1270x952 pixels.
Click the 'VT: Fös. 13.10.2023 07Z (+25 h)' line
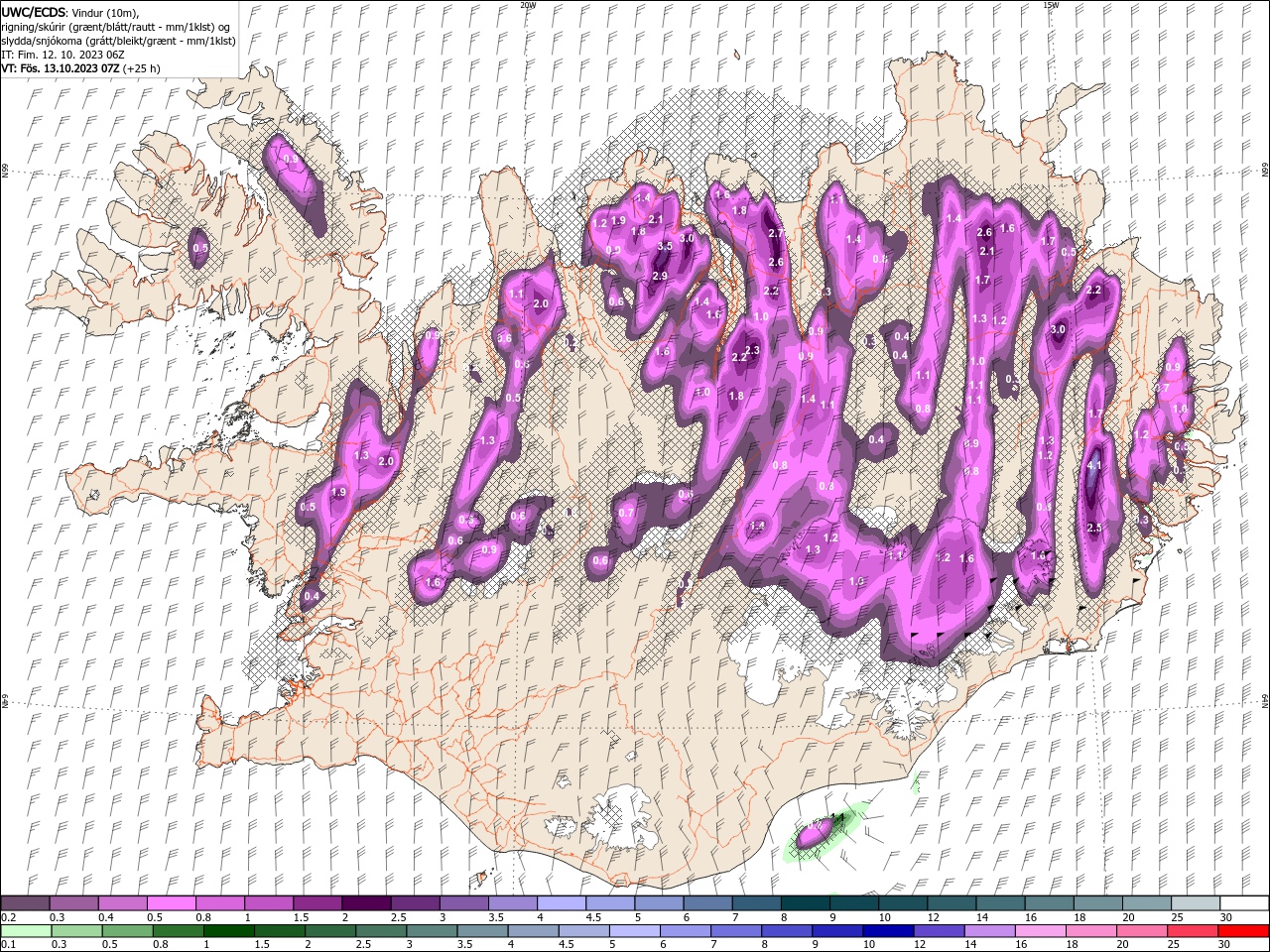click(x=80, y=68)
